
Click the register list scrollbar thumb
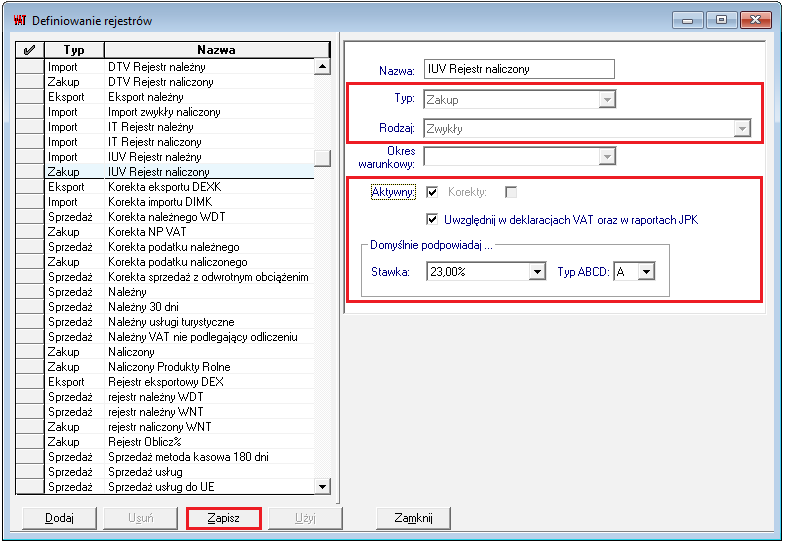click(x=322, y=158)
